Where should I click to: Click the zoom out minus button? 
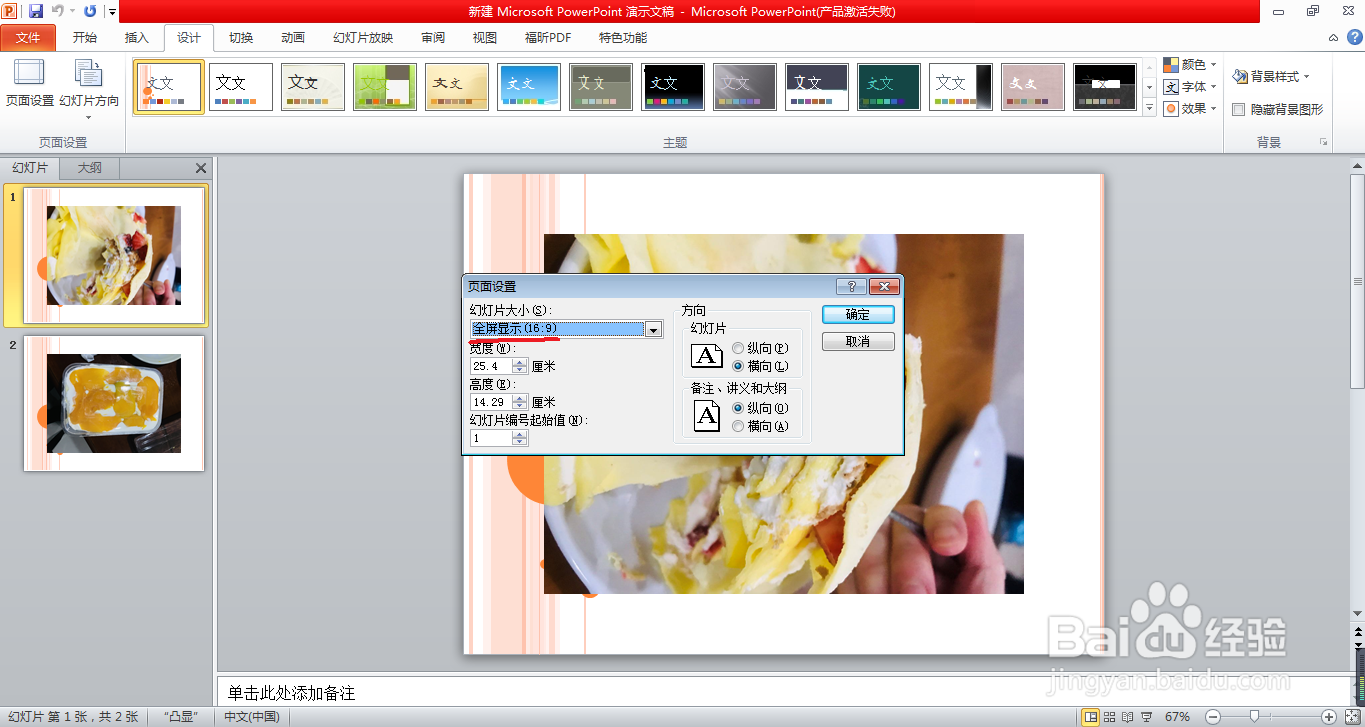(x=1212, y=716)
